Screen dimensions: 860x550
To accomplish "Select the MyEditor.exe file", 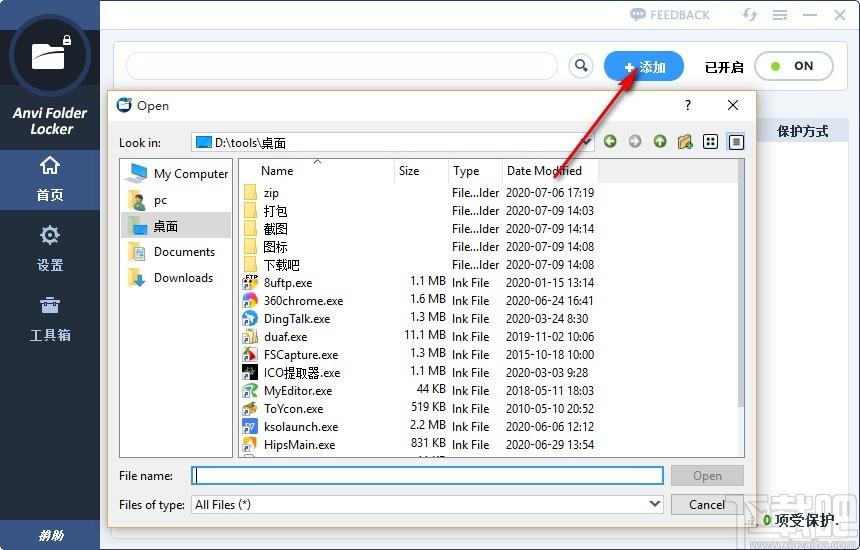I will coord(298,391).
